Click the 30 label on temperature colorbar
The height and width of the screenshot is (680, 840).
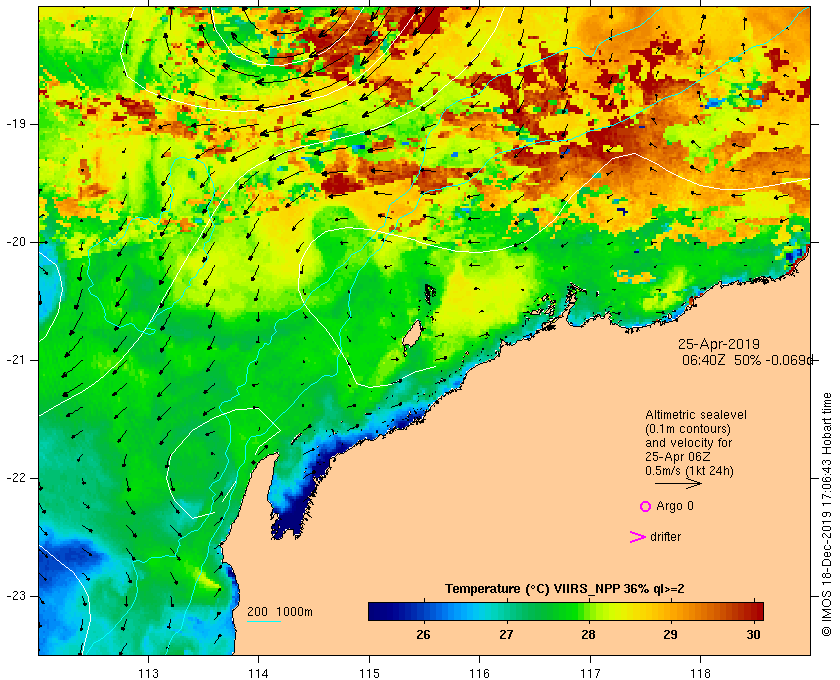click(753, 635)
